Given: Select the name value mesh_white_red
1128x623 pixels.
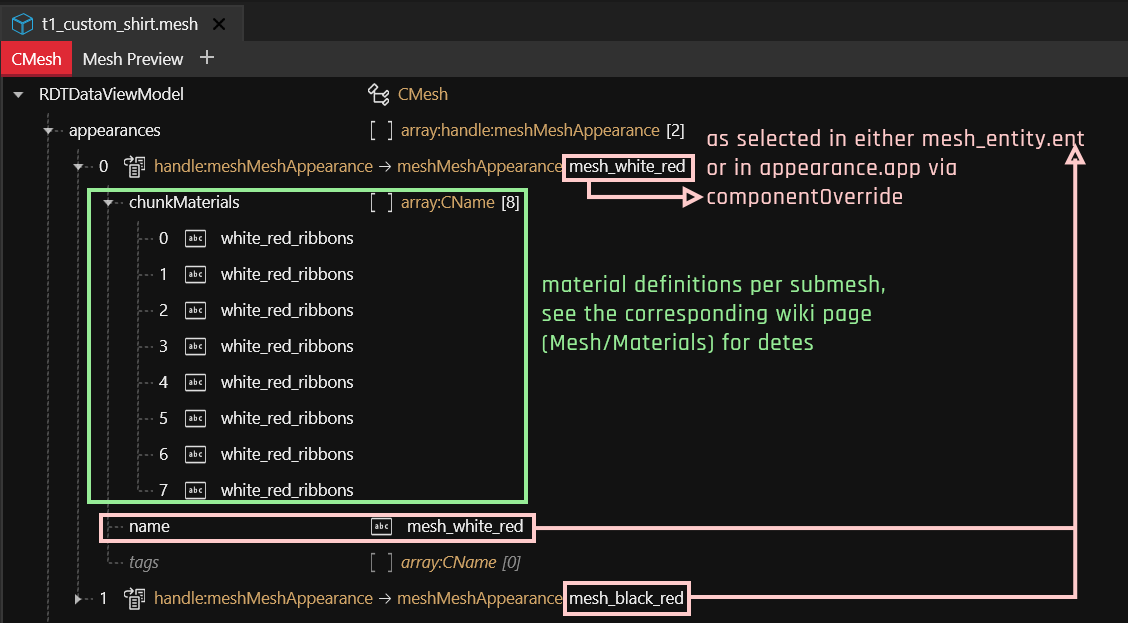Looking at the screenshot, I should (464, 527).
